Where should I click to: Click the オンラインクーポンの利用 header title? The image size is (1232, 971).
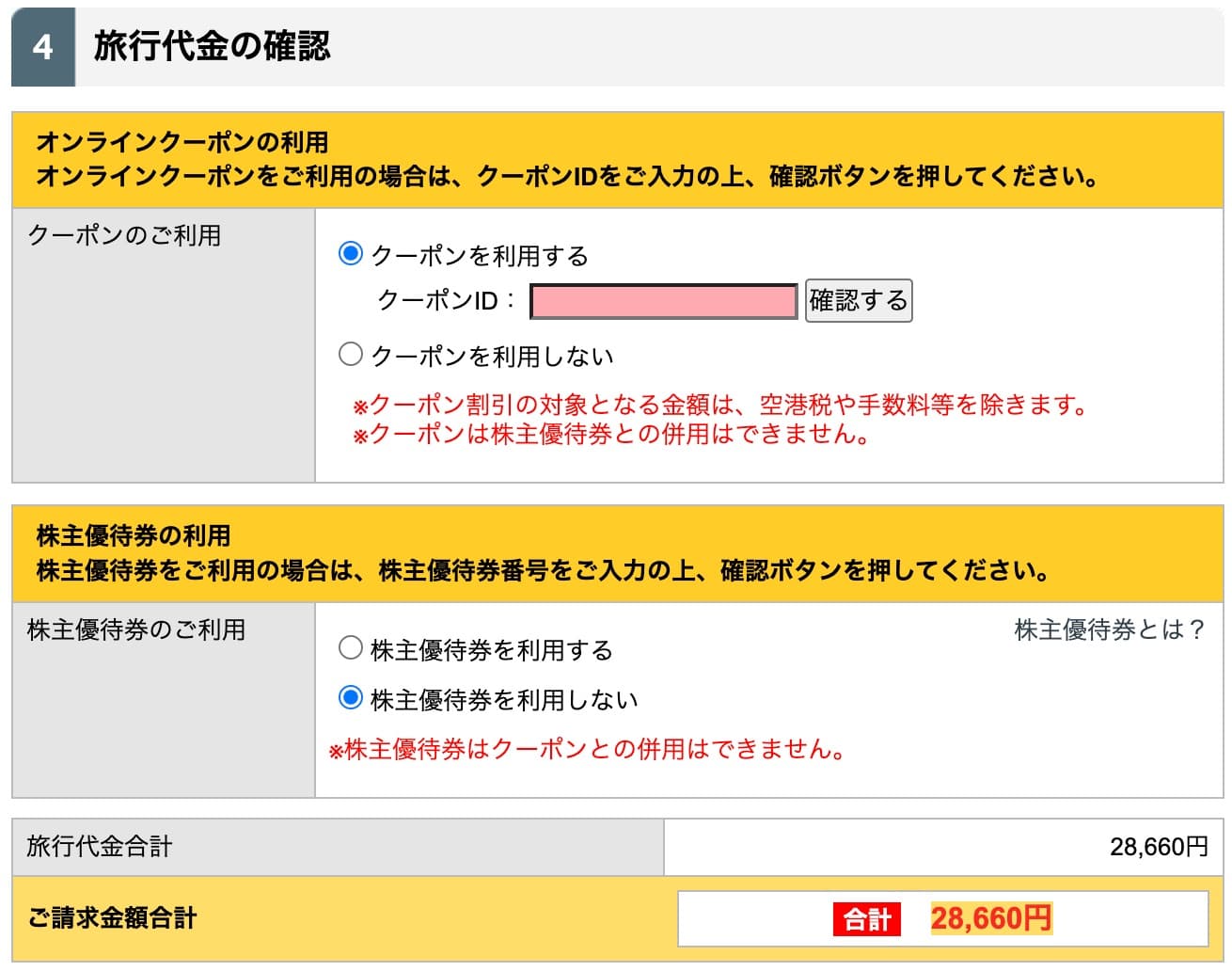pyautogui.click(x=182, y=142)
